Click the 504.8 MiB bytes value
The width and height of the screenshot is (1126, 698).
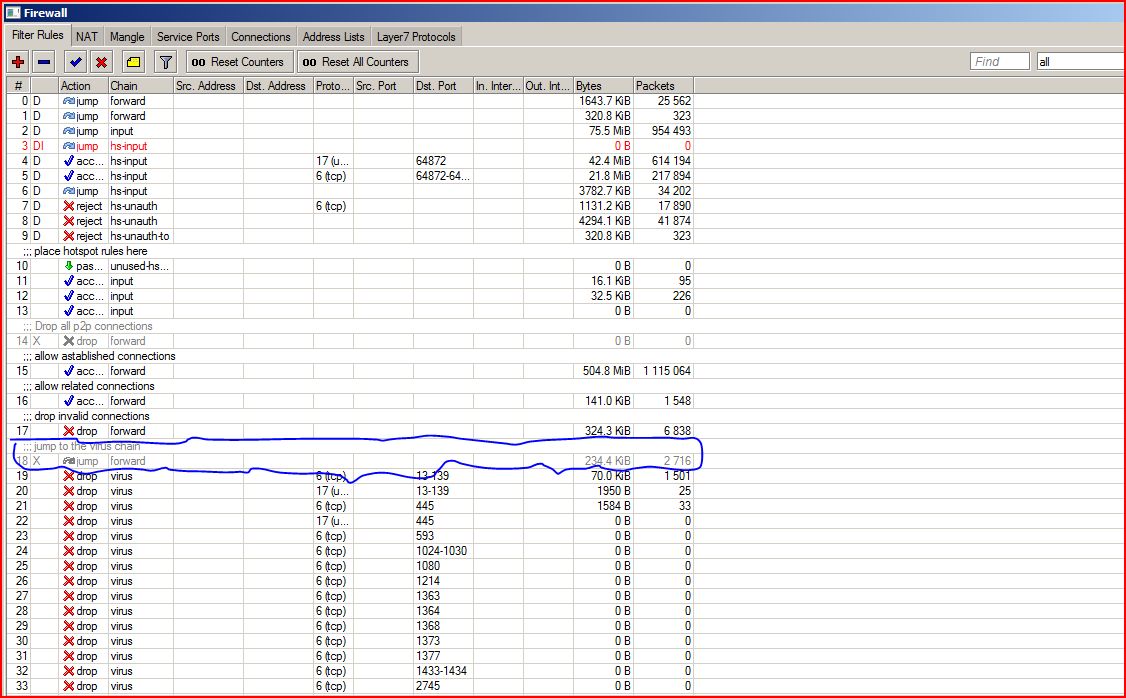point(607,371)
